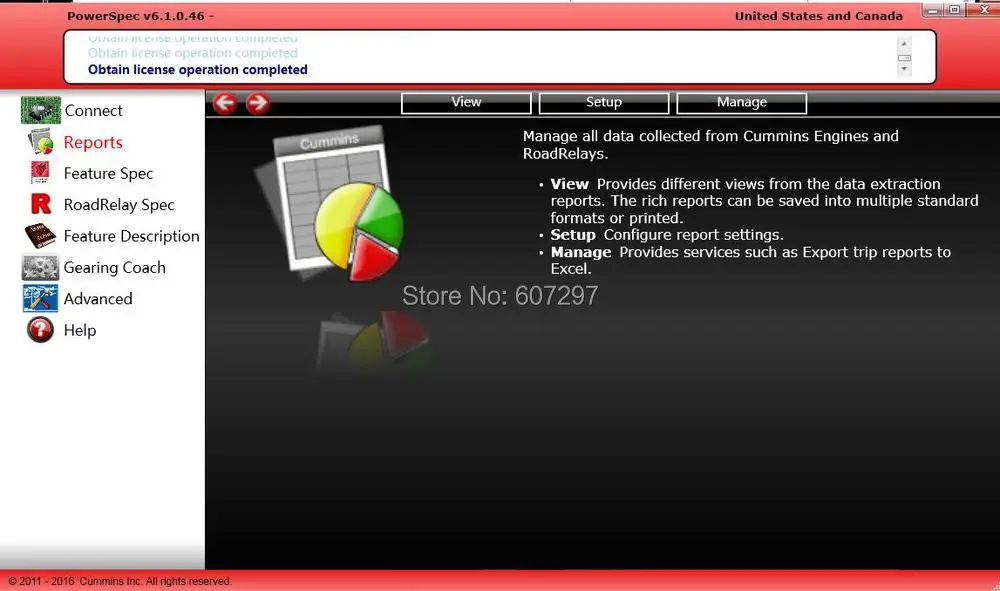Click the message log scroll down arrow
The width and height of the screenshot is (1000, 591).
click(904, 69)
